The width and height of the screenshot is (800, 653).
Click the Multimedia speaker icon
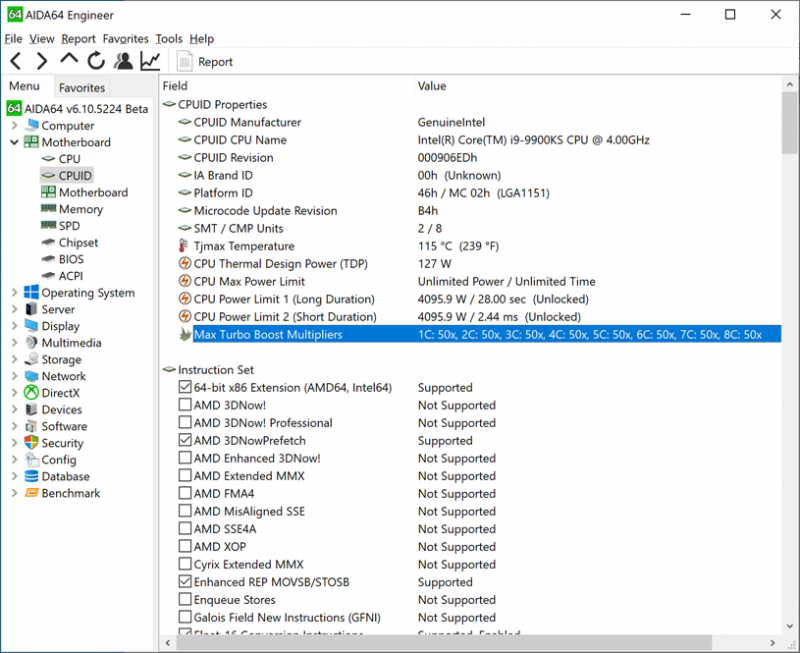32,342
